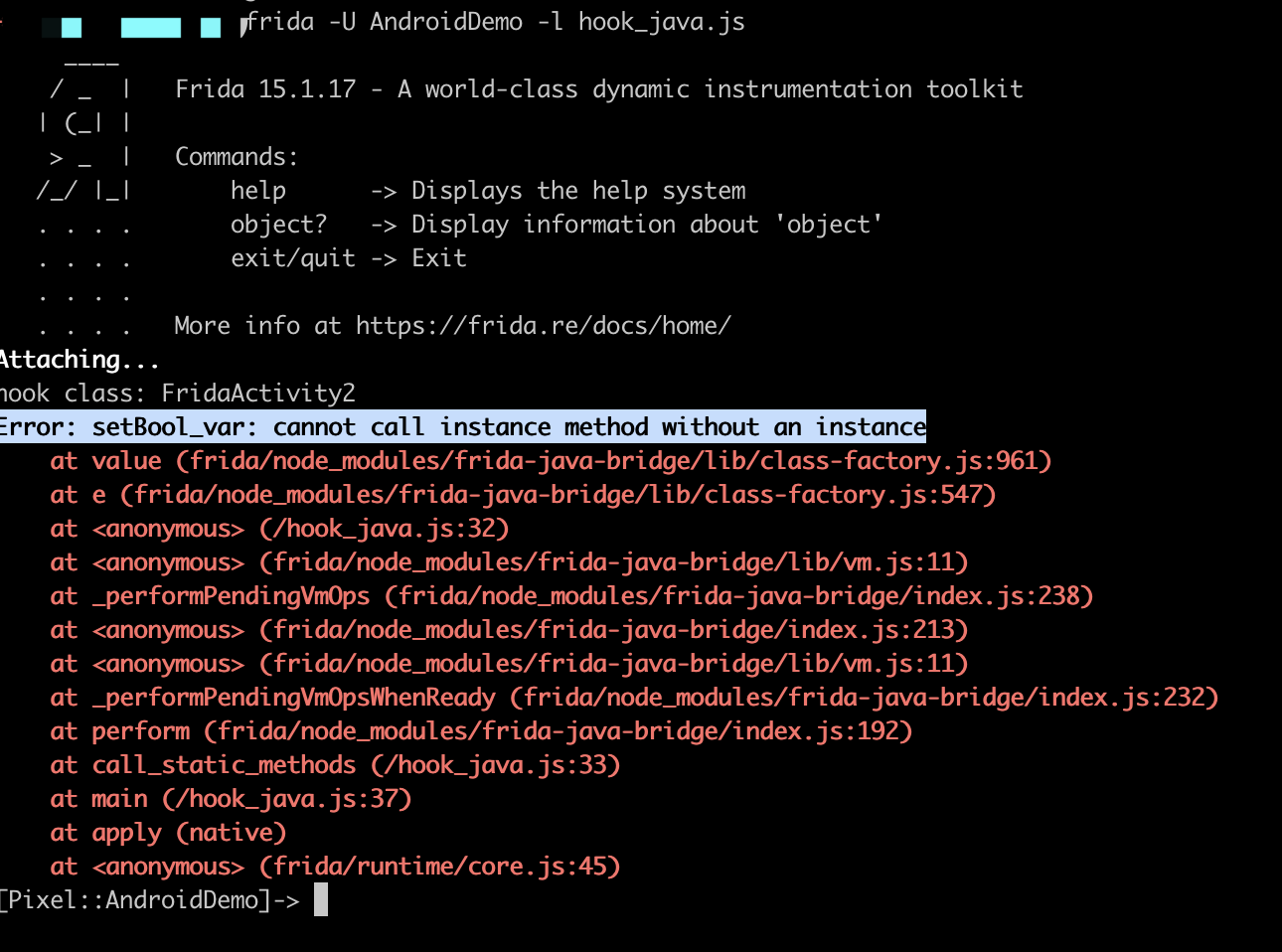Click the Frida 15.1.17 version banner text
The height and width of the screenshot is (952, 1282).
click(598, 89)
